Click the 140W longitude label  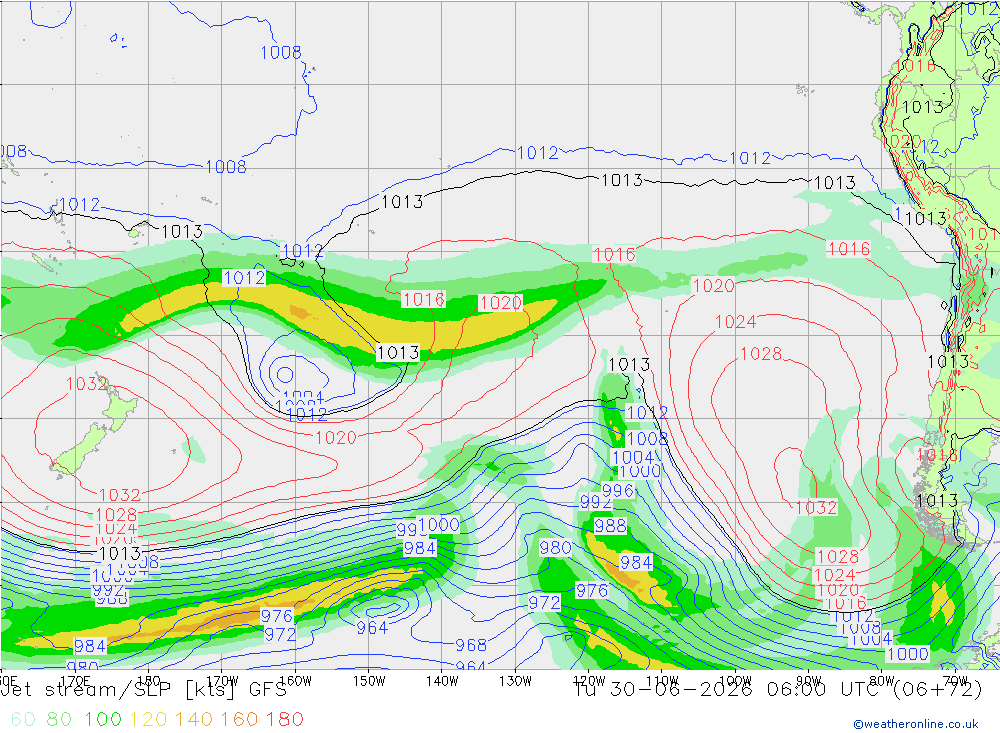click(x=442, y=681)
